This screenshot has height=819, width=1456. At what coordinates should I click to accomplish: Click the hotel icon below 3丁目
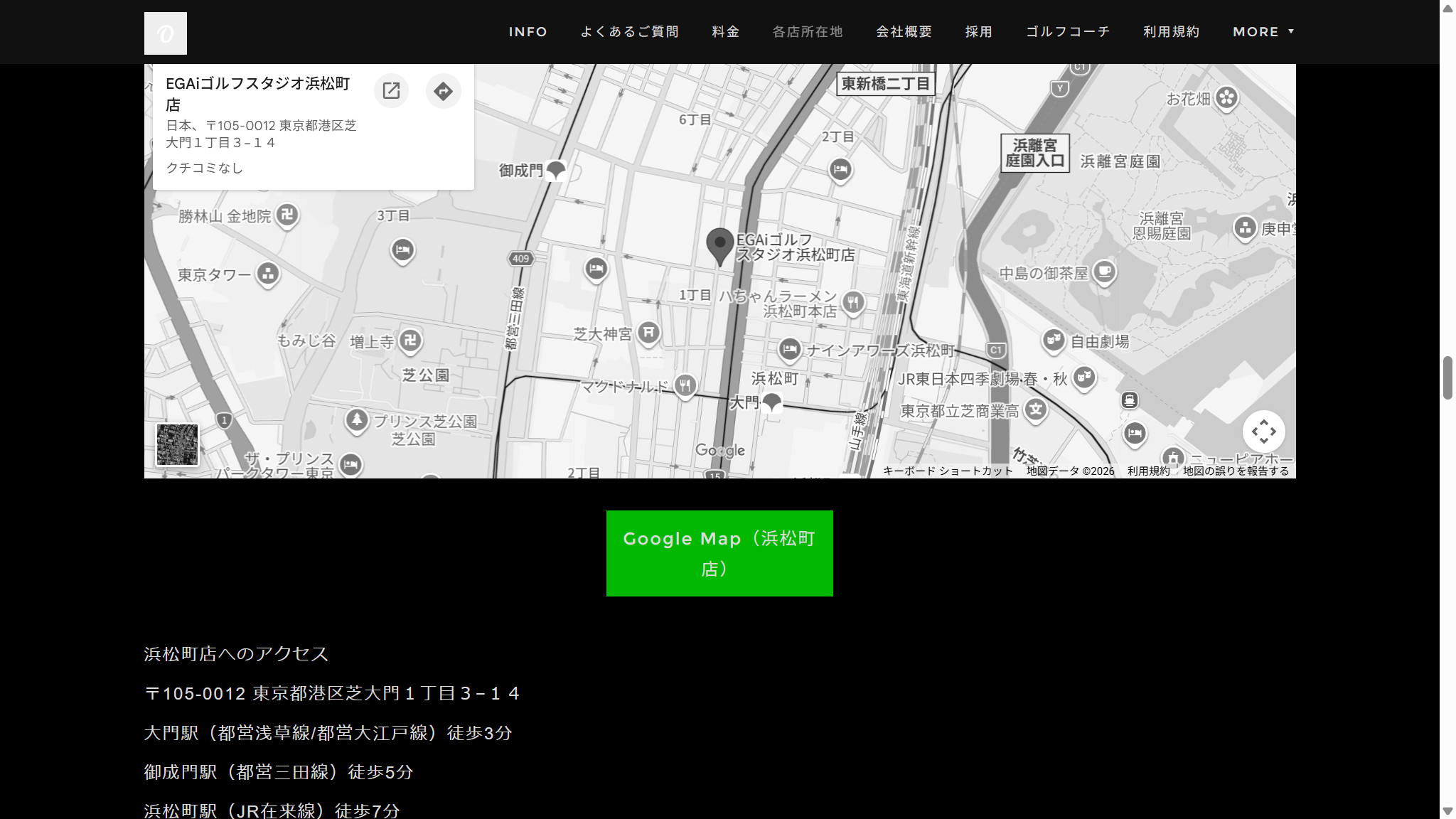pyautogui.click(x=402, y=250)
